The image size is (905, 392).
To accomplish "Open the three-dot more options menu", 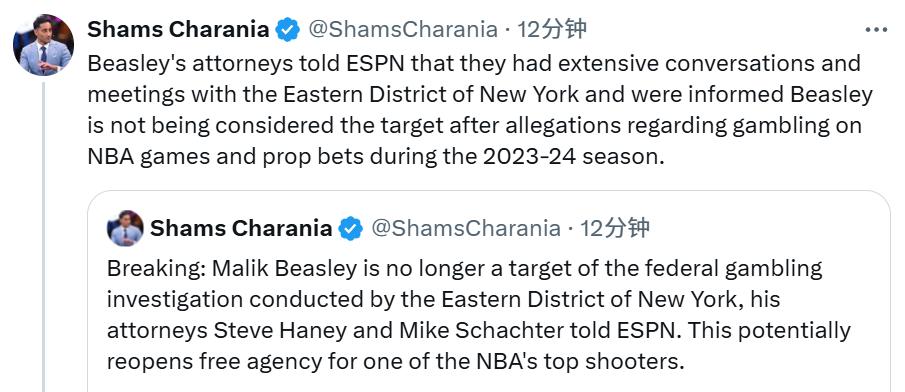I will 876,30.
